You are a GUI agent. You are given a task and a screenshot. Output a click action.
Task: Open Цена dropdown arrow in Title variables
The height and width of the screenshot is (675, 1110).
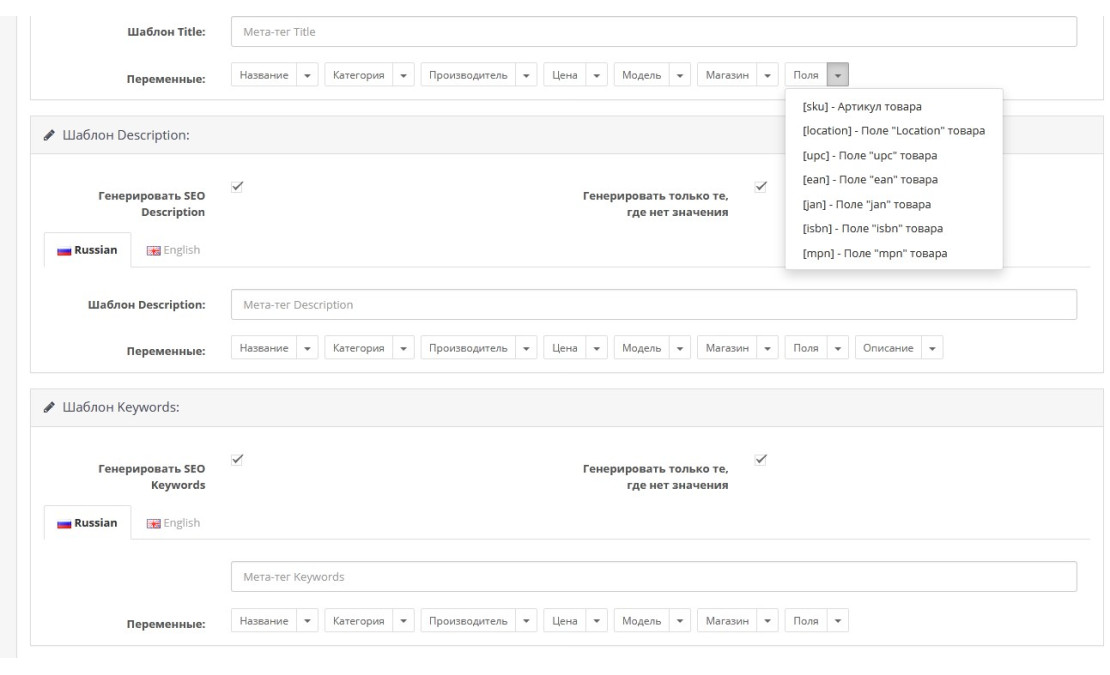[x=596, y=75]
